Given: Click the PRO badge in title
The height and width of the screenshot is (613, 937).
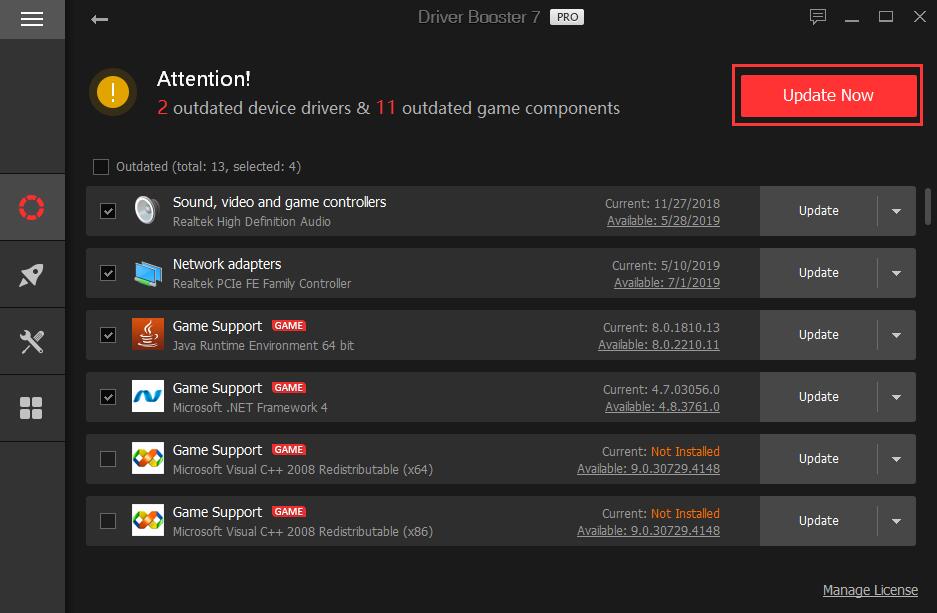Looking at the screenshot, I should [x=567, y=17].
